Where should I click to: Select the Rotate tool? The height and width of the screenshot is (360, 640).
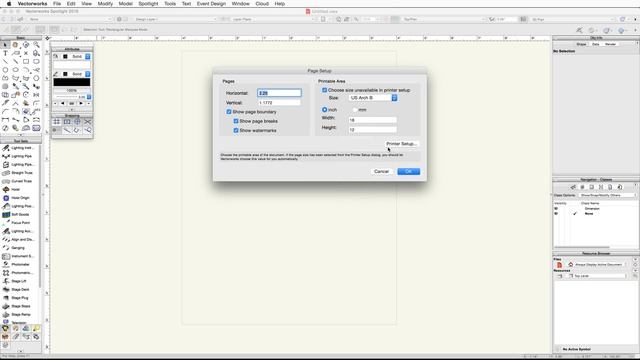[26, 95]
